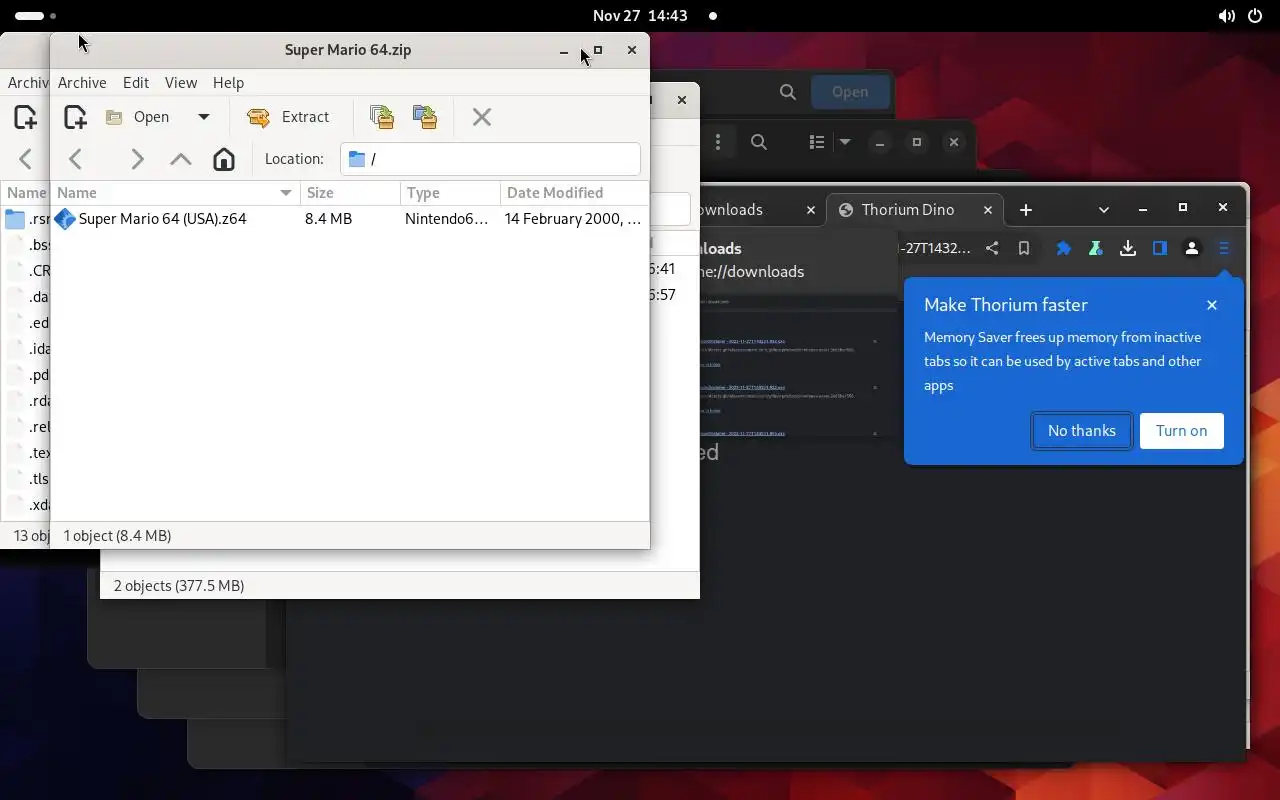1280x800 pixels.
Task: Click the z64 file's blue diamond icon
Action: pyautogui.click(x=65, y=219)
